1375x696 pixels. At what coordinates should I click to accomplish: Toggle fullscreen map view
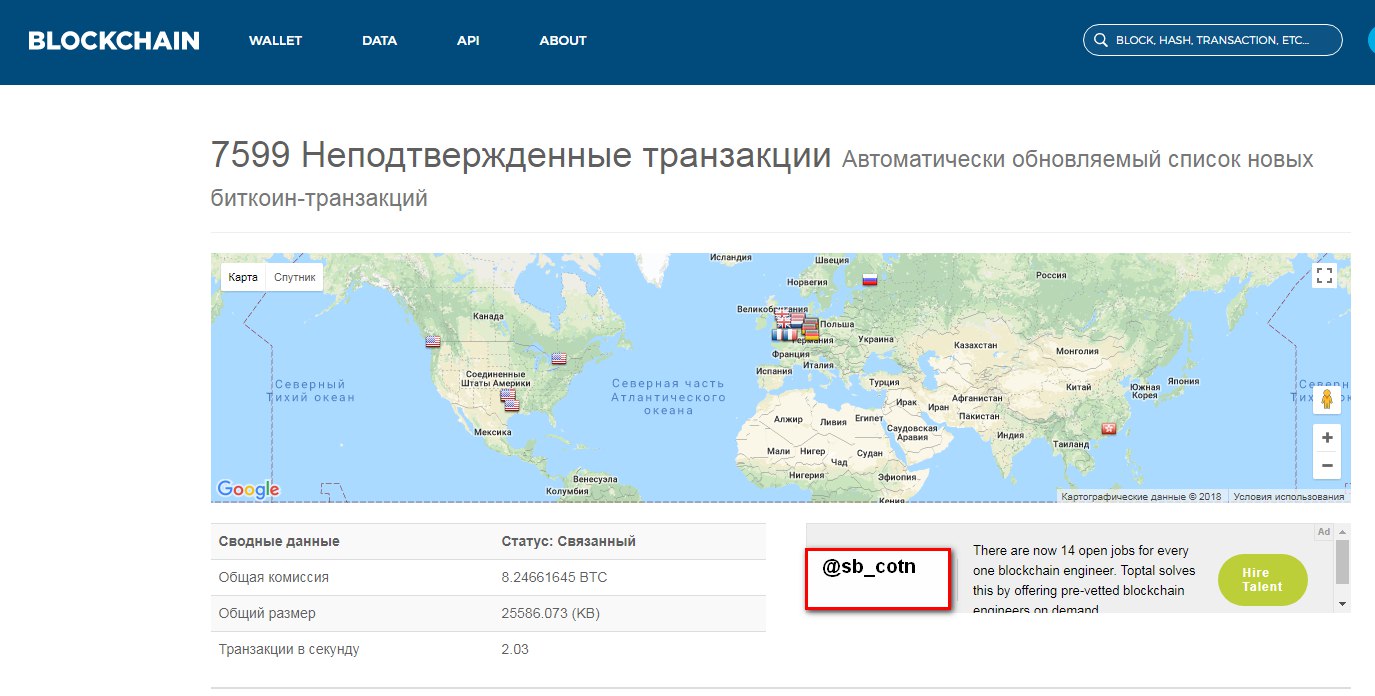coord(1325,276)
